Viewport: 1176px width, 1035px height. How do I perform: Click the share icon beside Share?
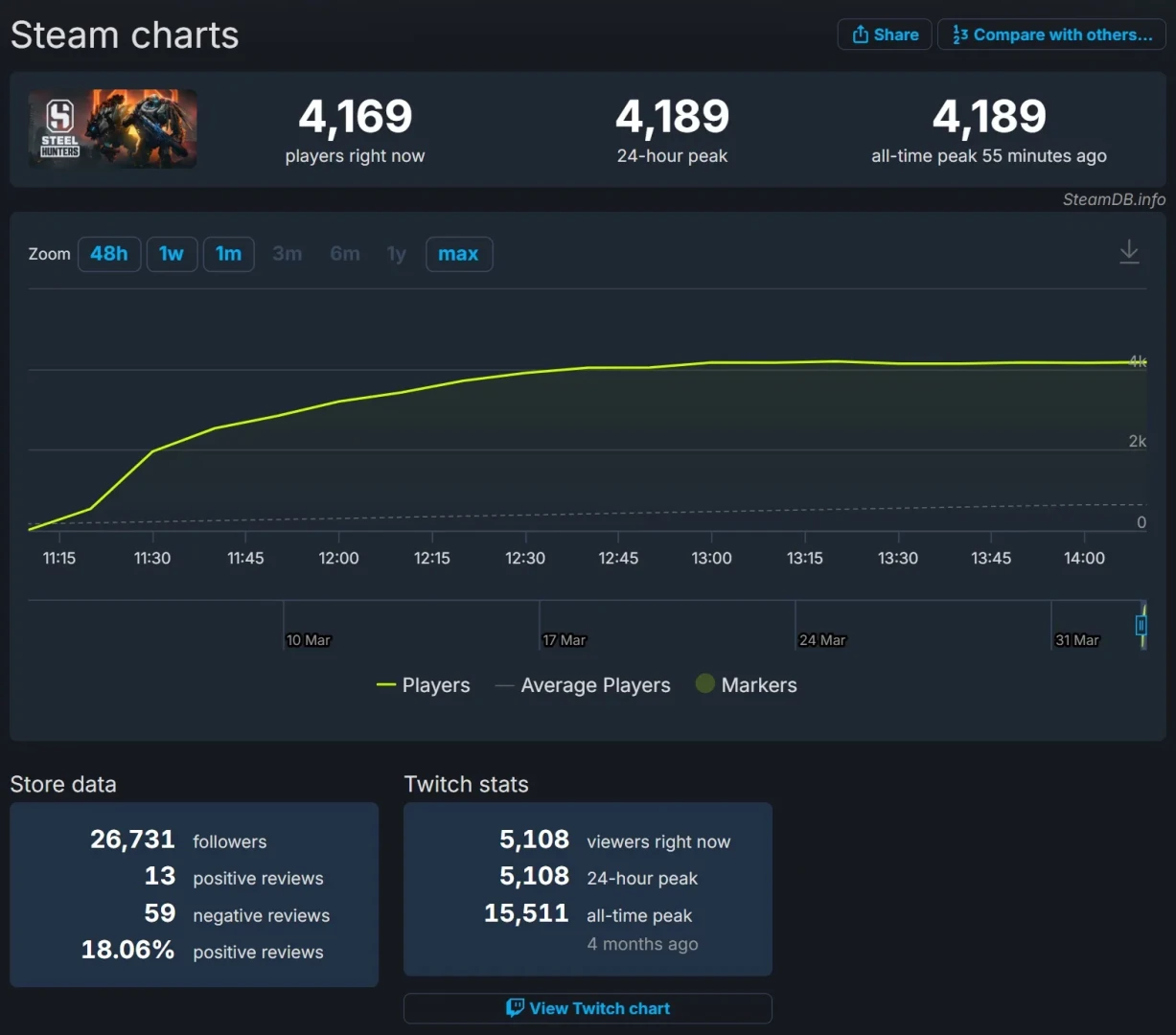click(x=860, y=34)
